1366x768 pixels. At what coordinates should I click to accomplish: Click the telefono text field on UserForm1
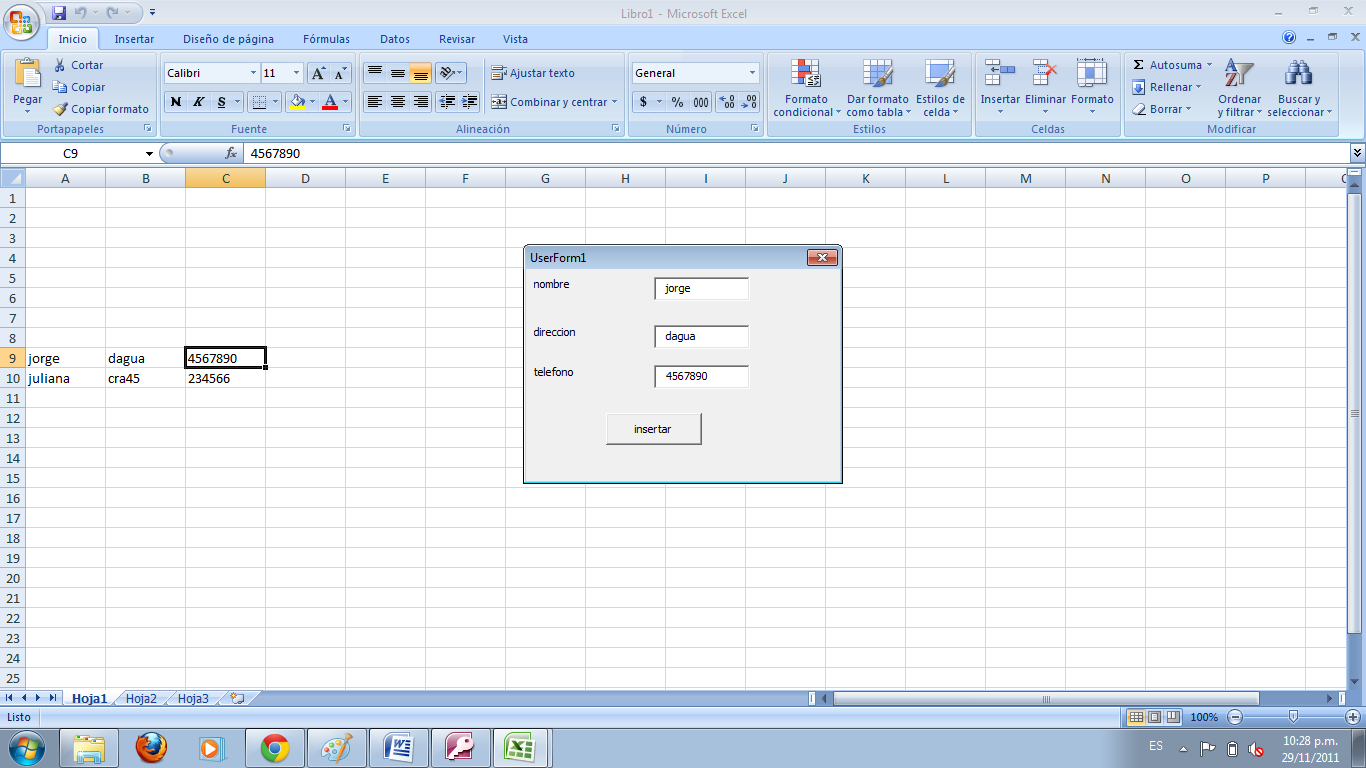tap(701, 376)
